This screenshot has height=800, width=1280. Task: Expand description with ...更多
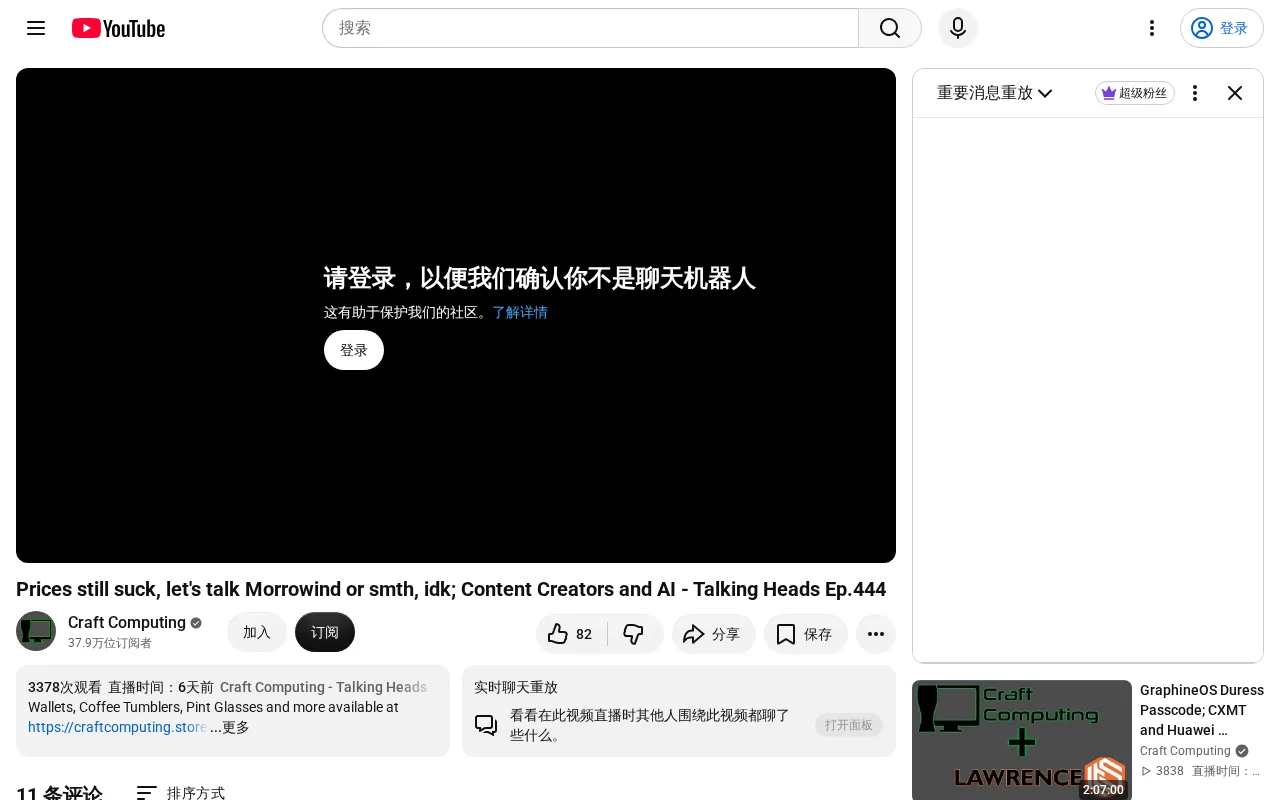[x=230, y=727]
